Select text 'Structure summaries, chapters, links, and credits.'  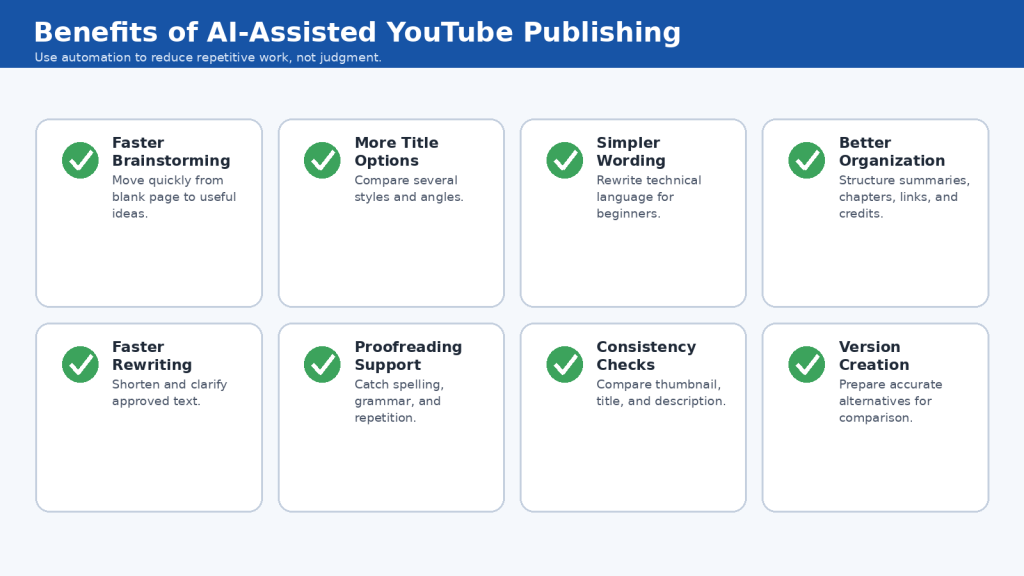coord(904,197)
